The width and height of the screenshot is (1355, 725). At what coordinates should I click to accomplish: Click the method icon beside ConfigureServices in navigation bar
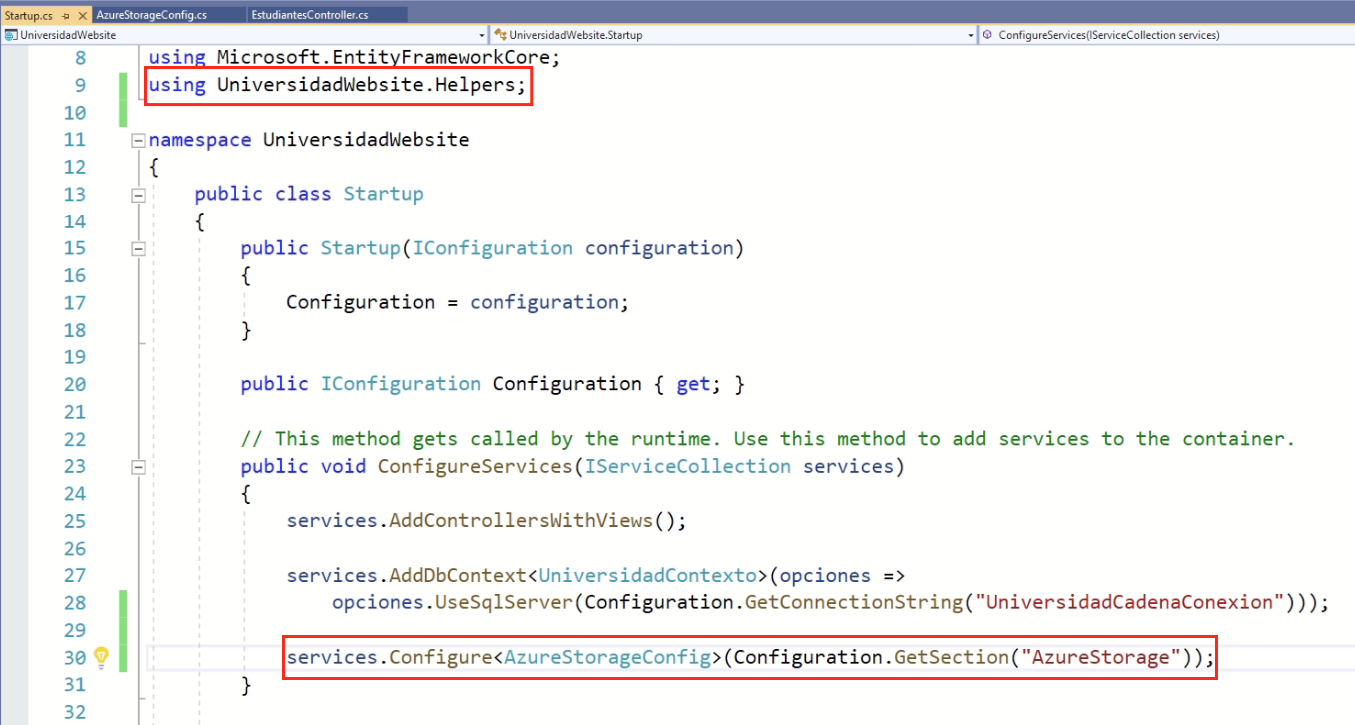click(x=988, y=33)
